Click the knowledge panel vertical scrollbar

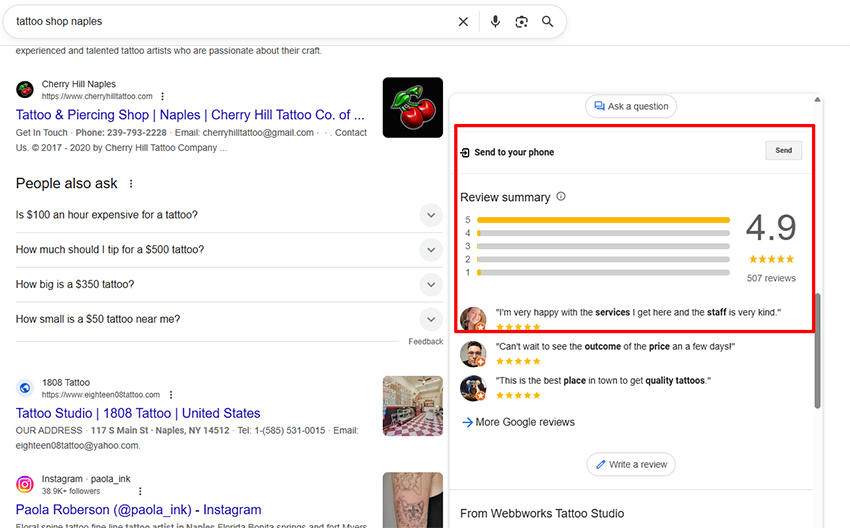[818, 350]
